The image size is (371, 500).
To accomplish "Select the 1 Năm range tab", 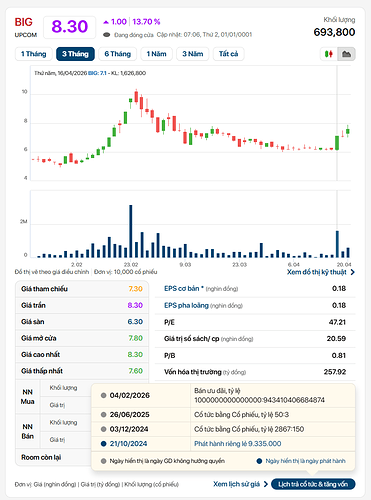I will pyautogui.click(x=156, y=54).
